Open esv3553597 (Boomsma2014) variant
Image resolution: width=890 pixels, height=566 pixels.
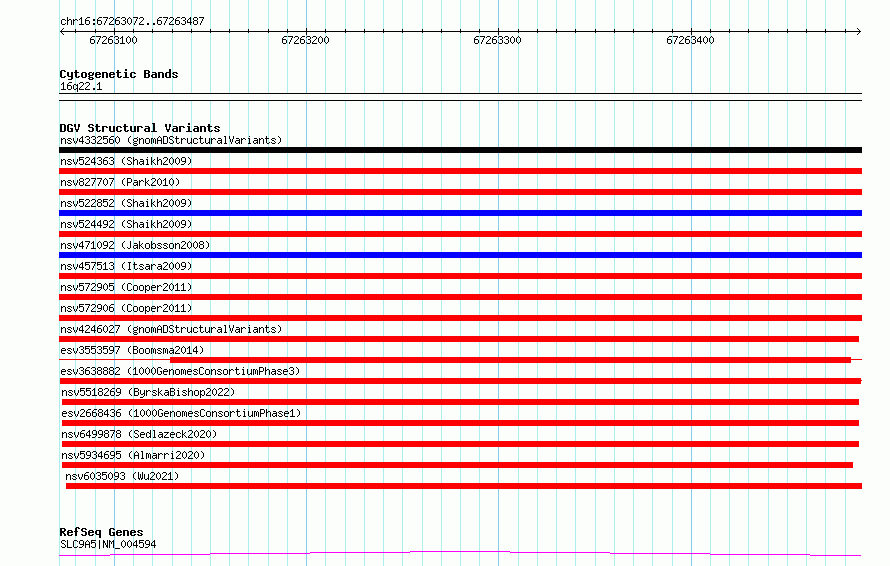point(132,350)
